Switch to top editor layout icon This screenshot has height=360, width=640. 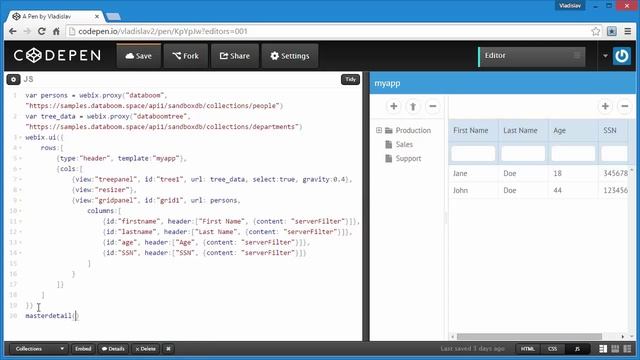(615, 349)
